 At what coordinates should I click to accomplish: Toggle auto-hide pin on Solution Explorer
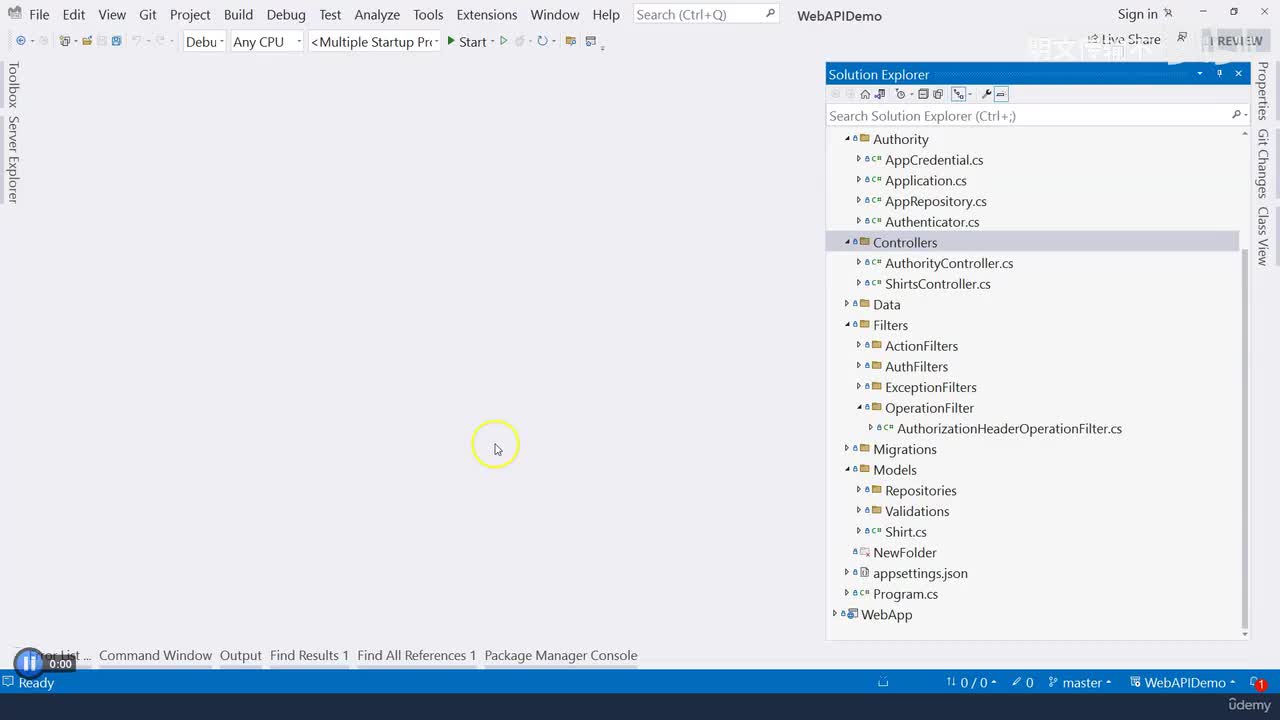(x=1219, y=74)
